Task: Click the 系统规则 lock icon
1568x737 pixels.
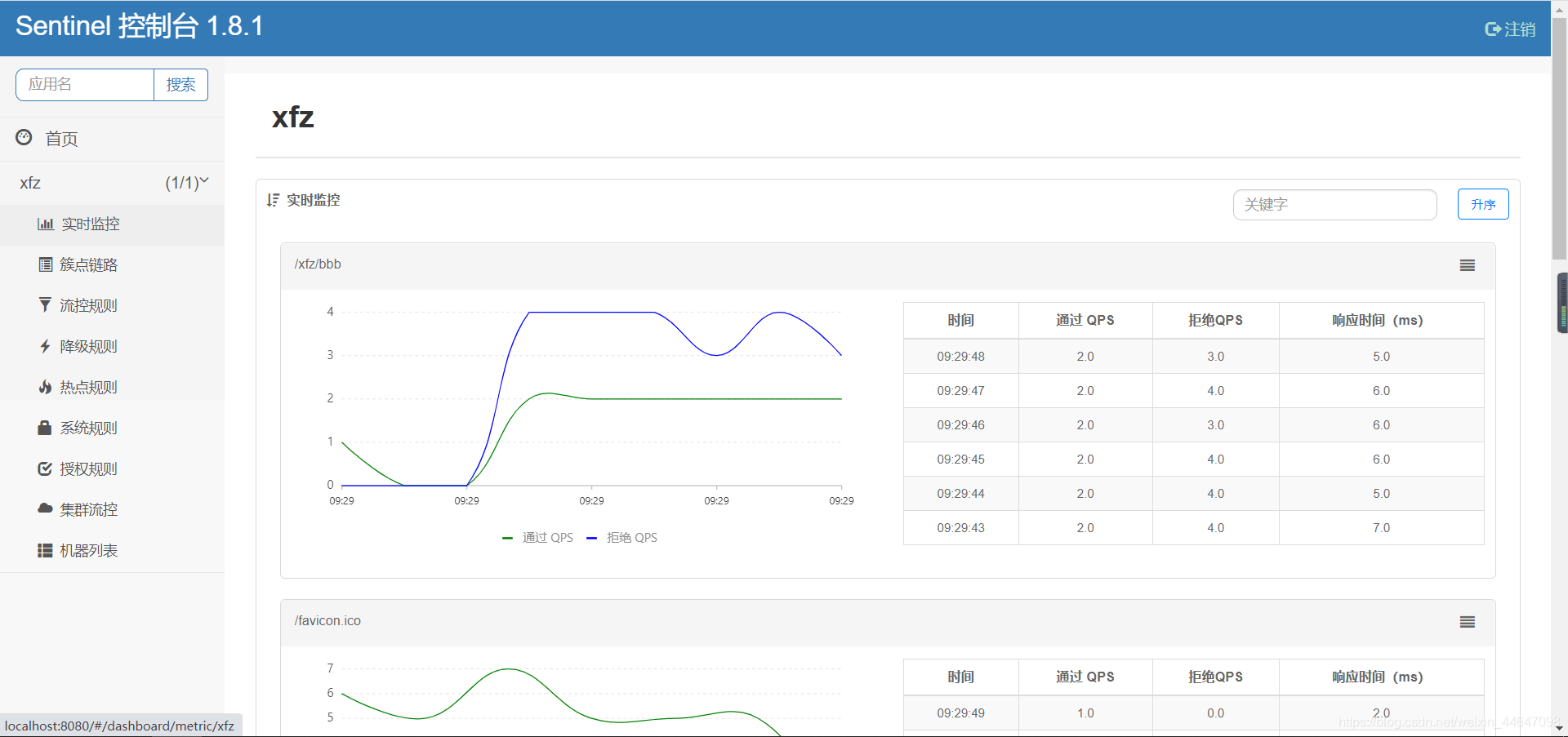Action: 45,428
